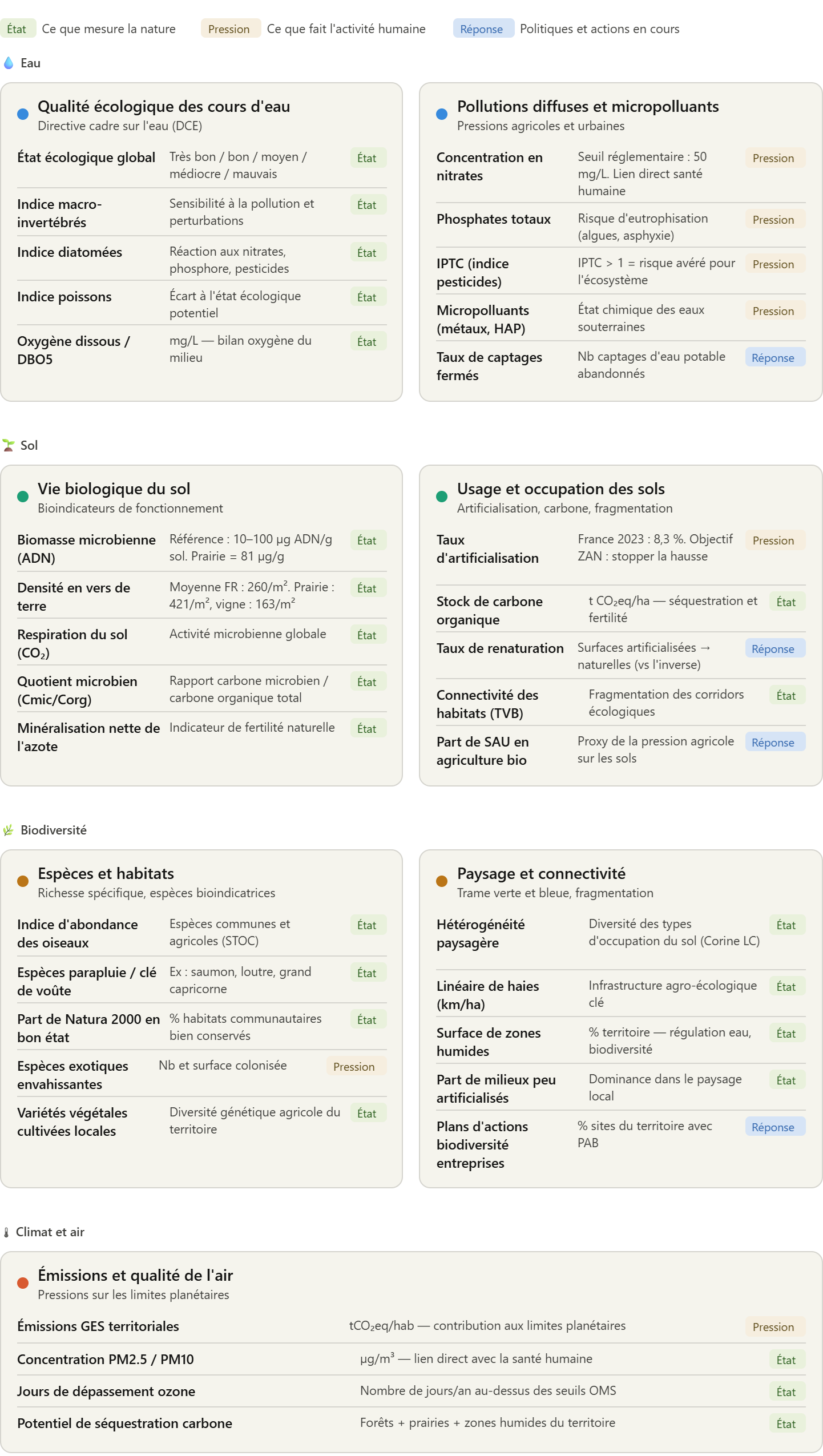The height and width of the screenshot is (1456, 823).
Task: Click the Réponse tag in the top legend
Action: pyautogui.click(x=481, y=29)
